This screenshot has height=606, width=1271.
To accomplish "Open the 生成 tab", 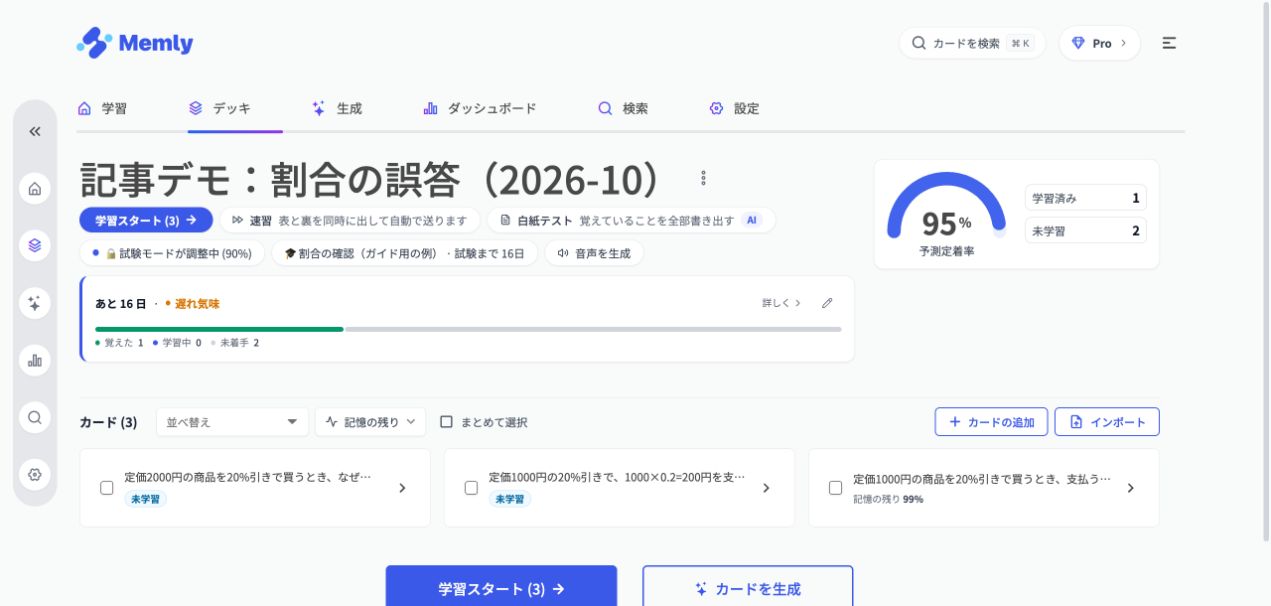I will pos(337,108).
